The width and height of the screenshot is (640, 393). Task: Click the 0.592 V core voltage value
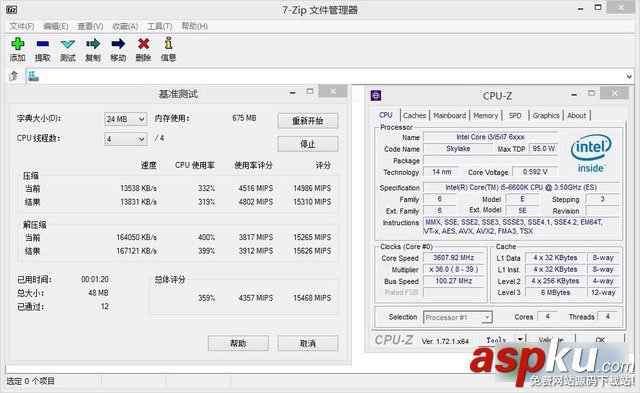click(x=535, y=172)
